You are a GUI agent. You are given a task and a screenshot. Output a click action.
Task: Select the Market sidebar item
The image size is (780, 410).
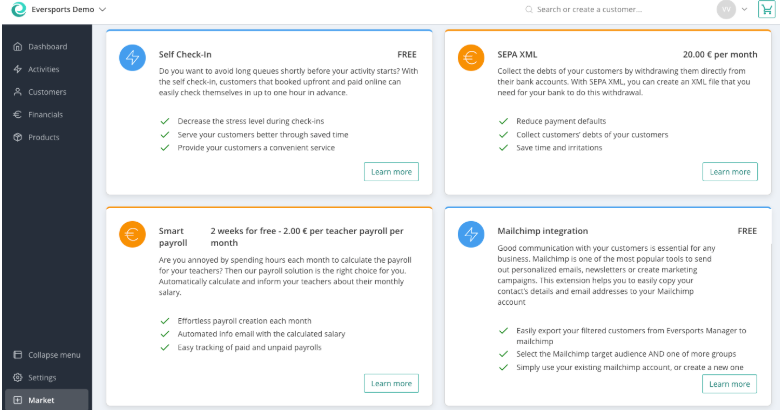pos(47,400)
